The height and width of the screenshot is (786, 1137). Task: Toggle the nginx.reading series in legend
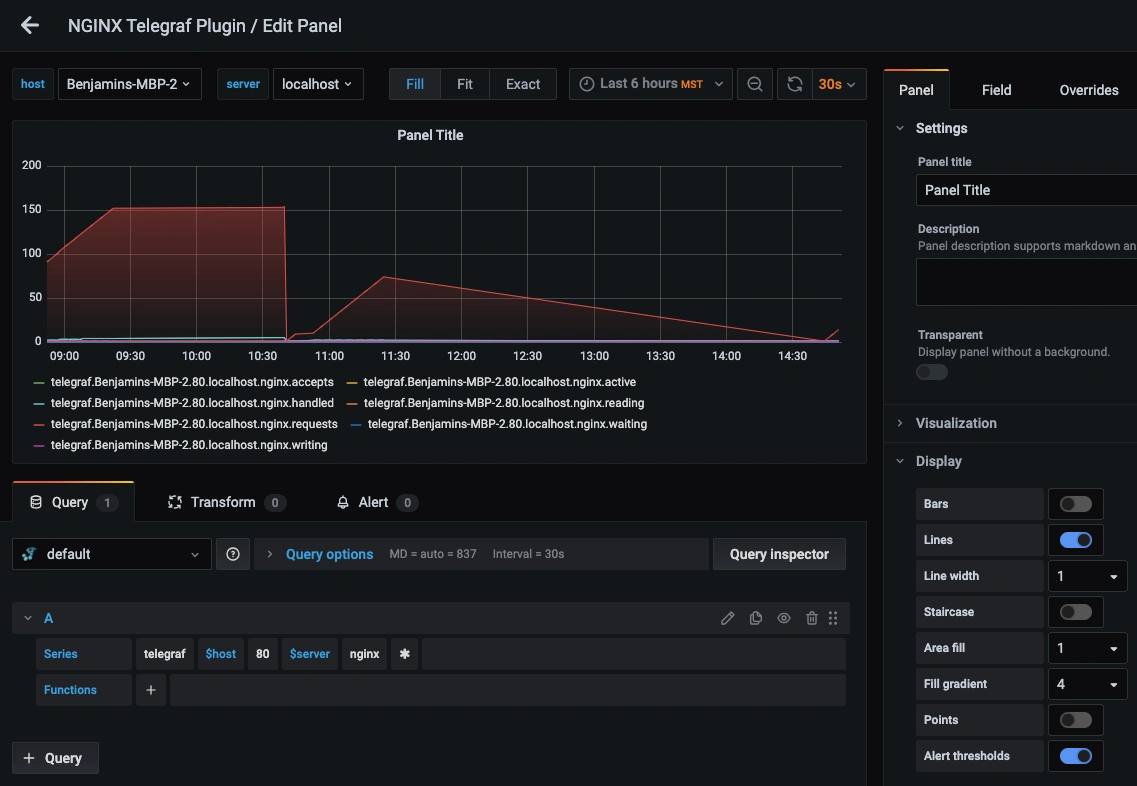point(504,403)
